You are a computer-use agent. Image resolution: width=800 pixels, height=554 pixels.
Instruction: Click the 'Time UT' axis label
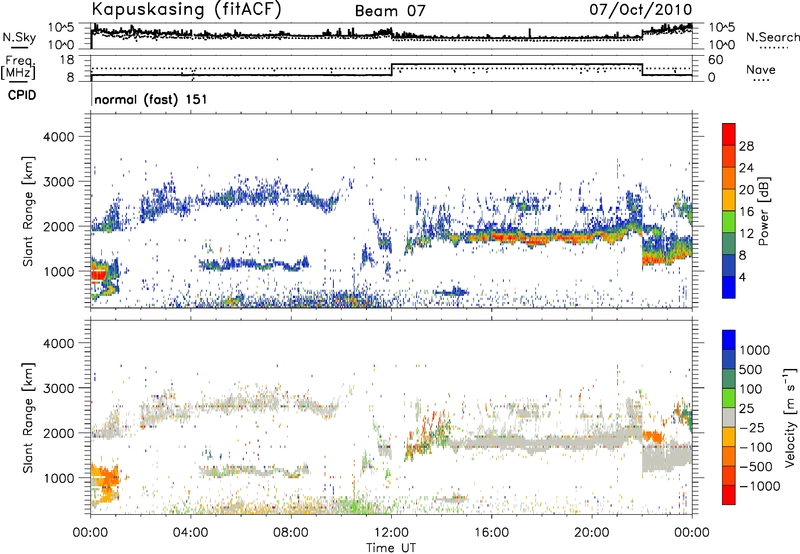[x=391, y=548]
